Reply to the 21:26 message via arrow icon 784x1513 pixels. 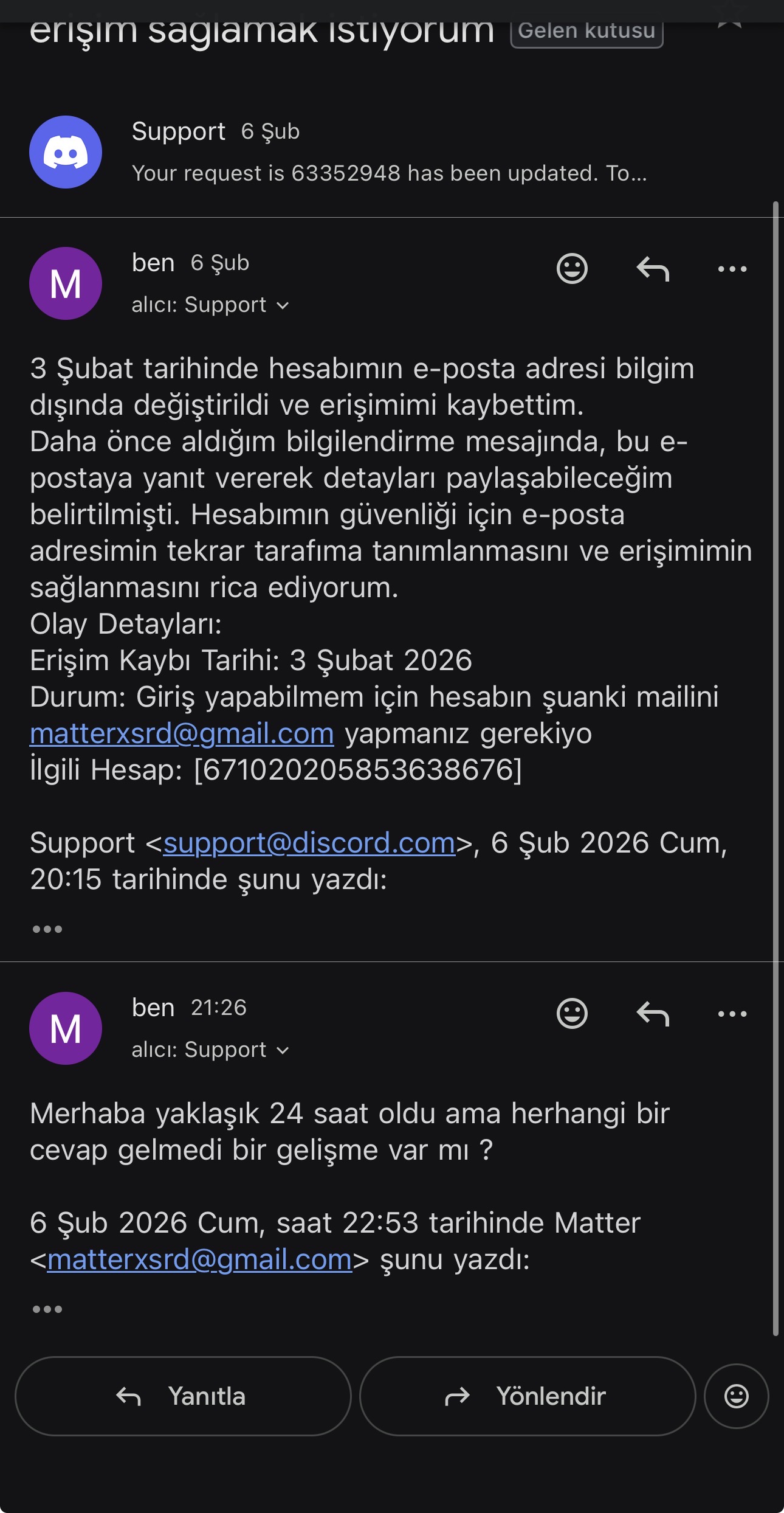click(653, 1014)
